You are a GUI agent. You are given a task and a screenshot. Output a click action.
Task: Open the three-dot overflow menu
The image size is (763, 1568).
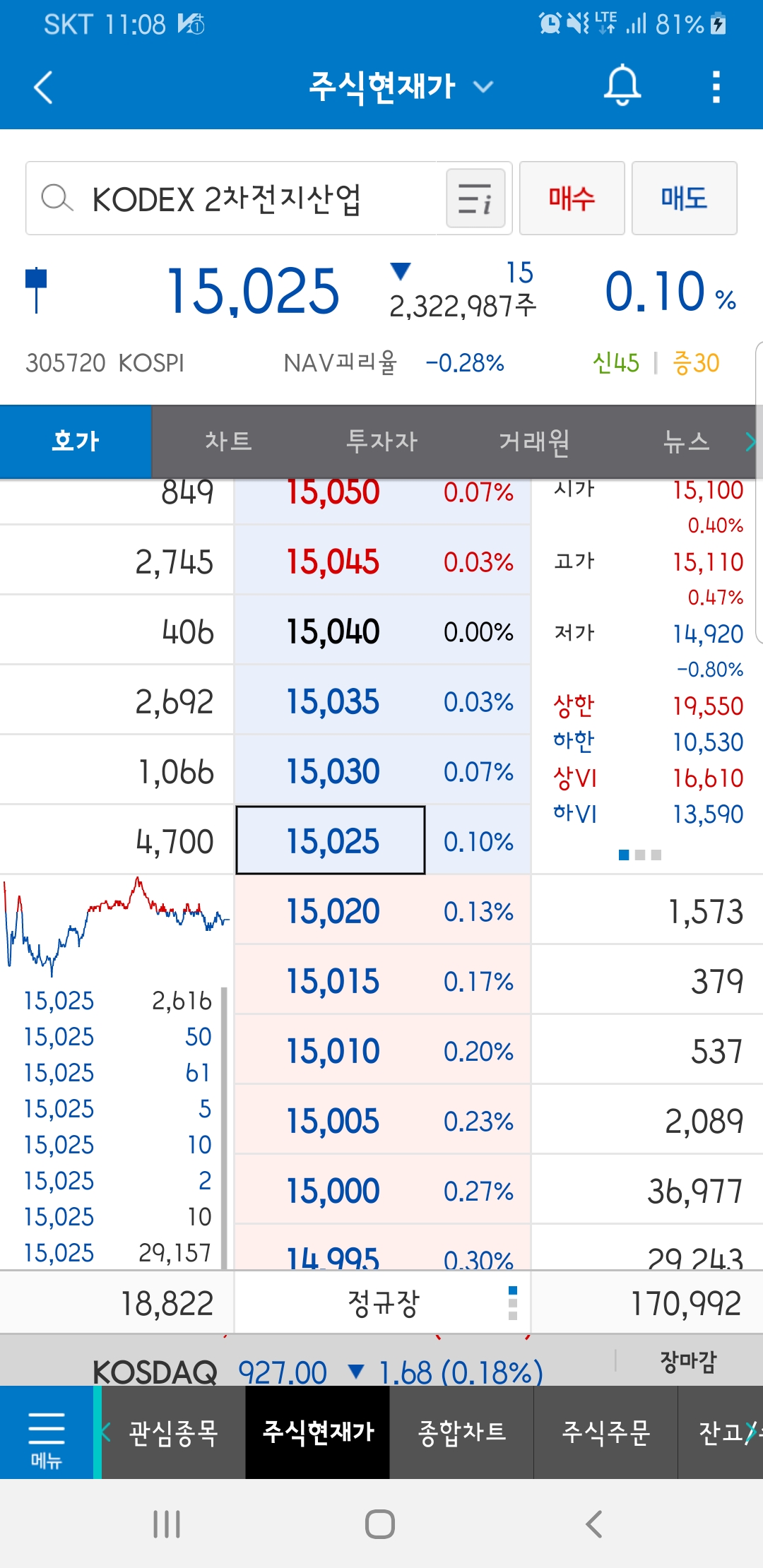click(716, 86)
